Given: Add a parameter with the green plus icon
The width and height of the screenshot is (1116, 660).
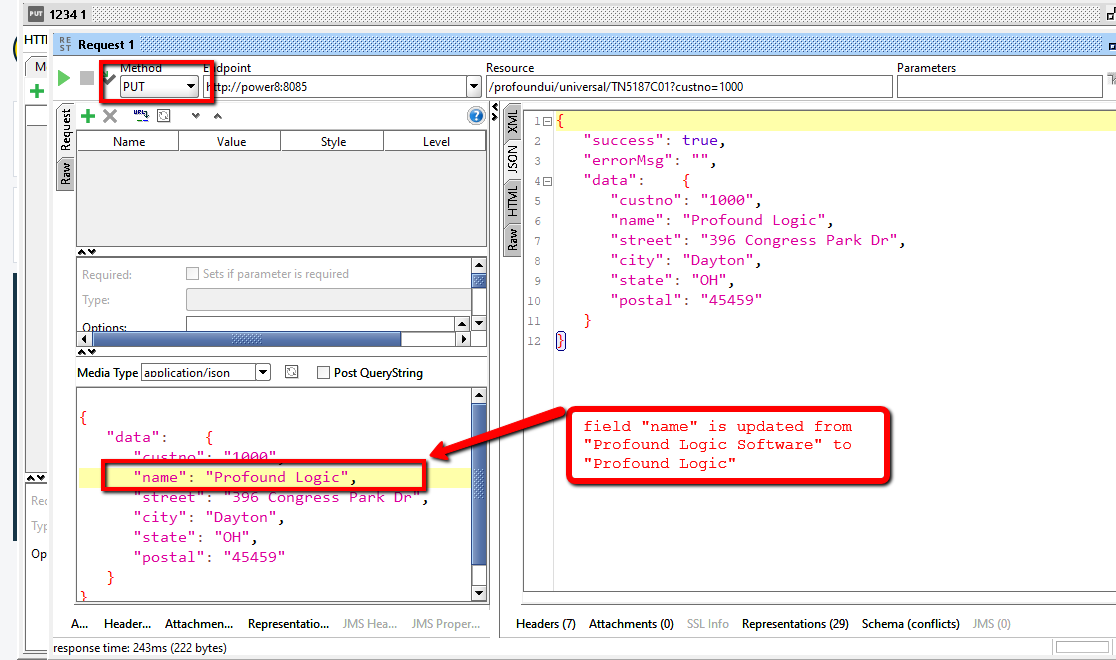Looking at the screenshot, I should [88, 116].
